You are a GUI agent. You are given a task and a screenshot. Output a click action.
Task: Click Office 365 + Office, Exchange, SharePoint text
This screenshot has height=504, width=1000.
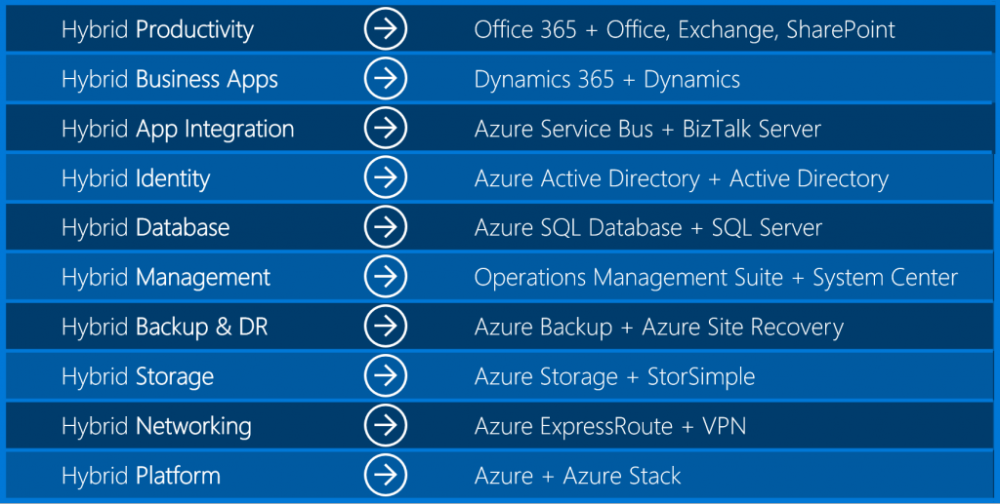pos(684,30)
